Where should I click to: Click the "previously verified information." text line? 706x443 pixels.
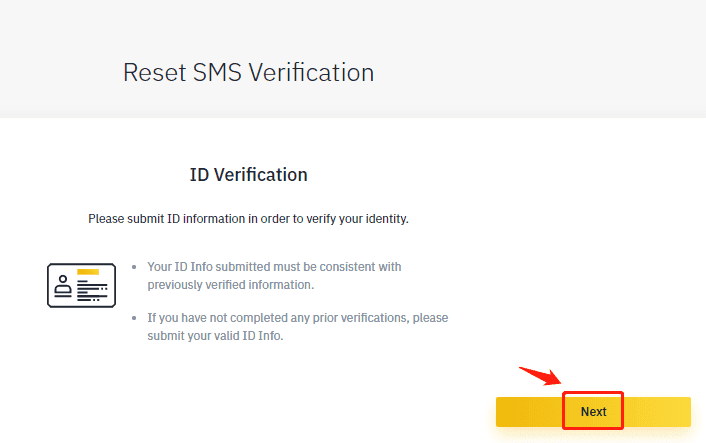coord(230,285)
